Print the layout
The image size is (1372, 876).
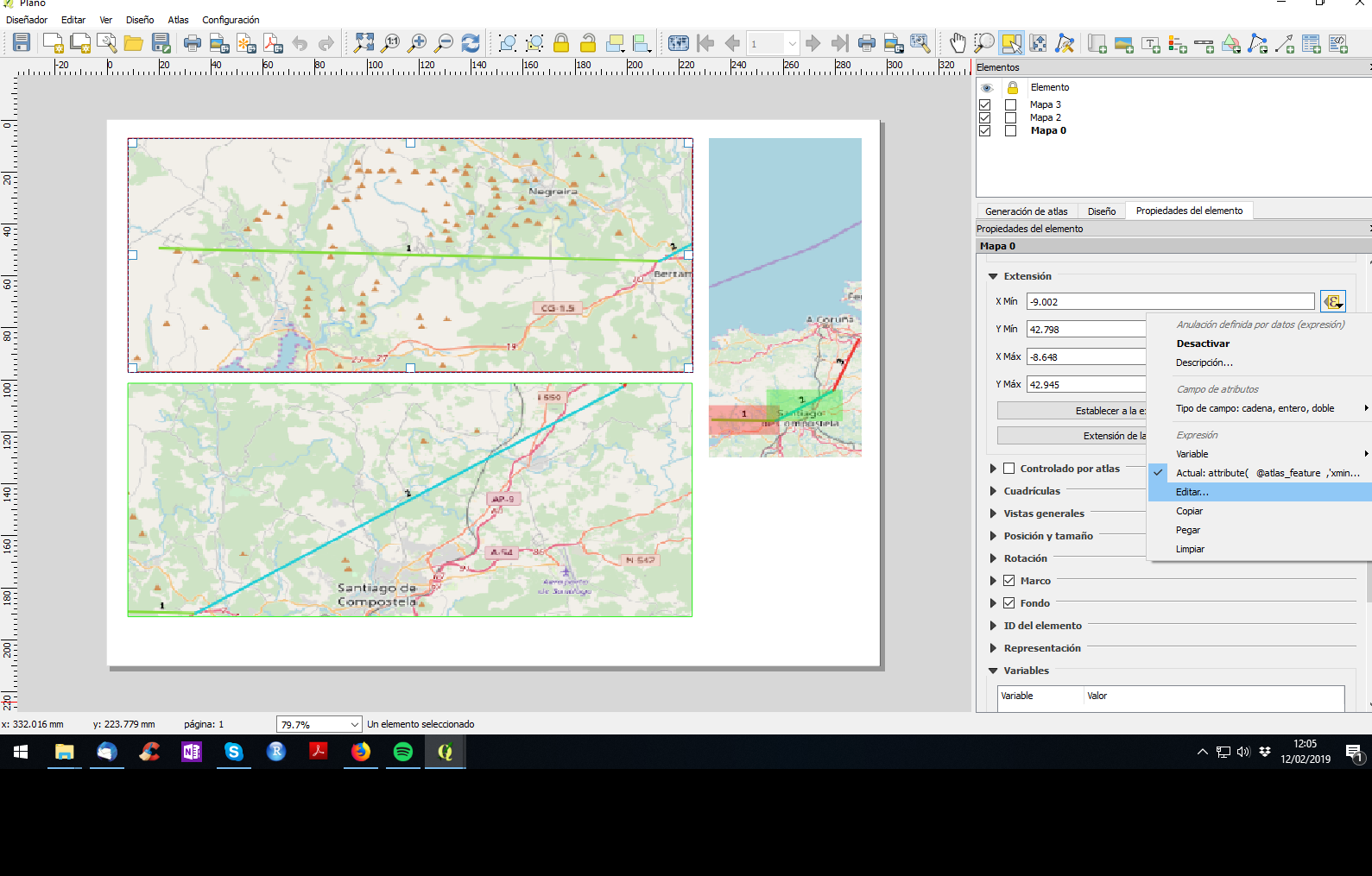pos(193,43)
